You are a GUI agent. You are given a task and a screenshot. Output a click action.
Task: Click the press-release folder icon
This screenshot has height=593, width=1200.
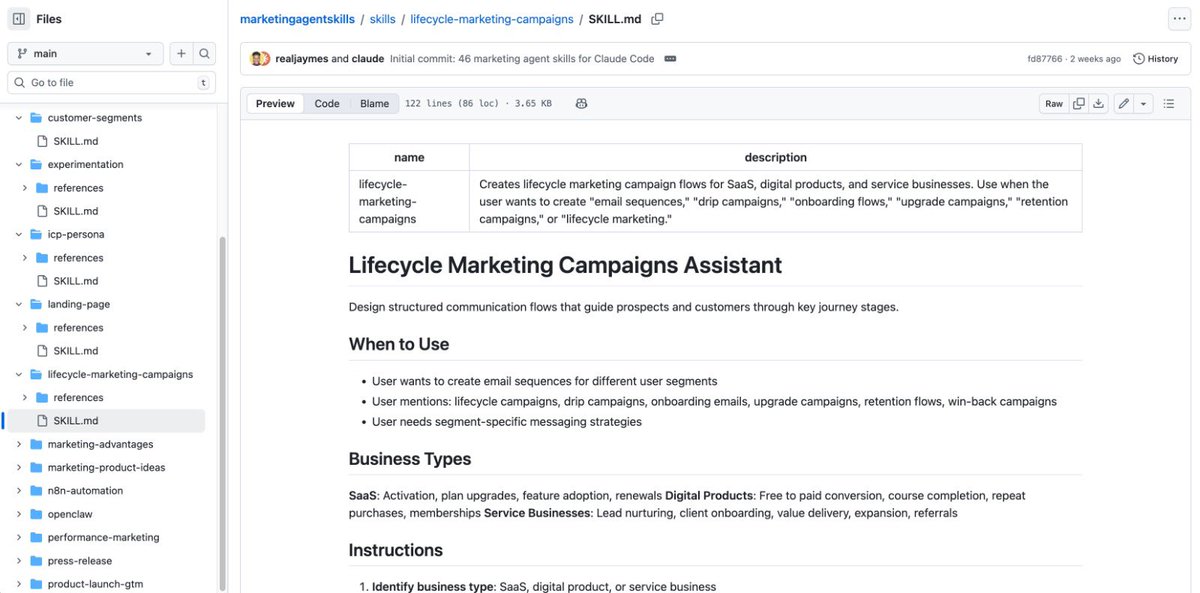point(36,561)
